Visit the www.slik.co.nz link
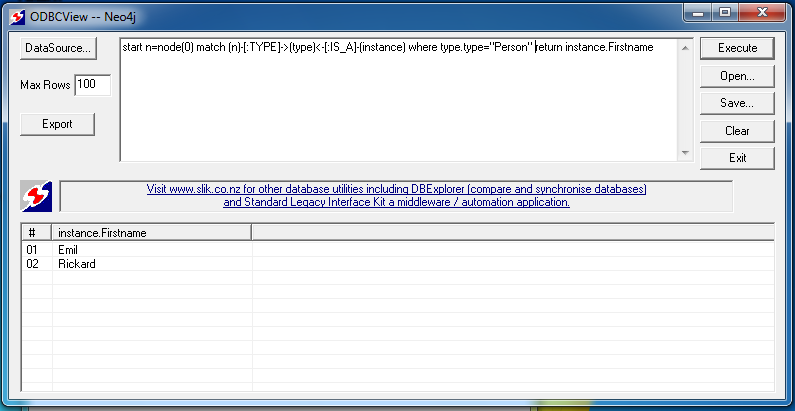Image resolution: width=795 pixels, height=411 pixels. tap(396, 189)
